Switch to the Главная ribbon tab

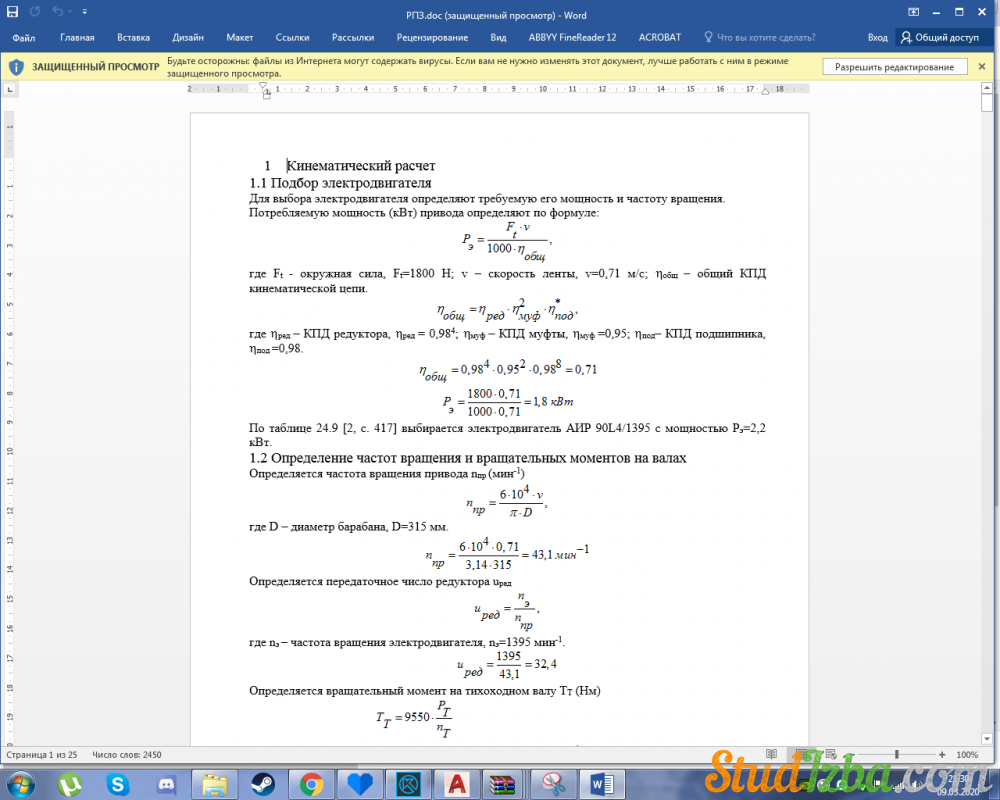point(77,38)
